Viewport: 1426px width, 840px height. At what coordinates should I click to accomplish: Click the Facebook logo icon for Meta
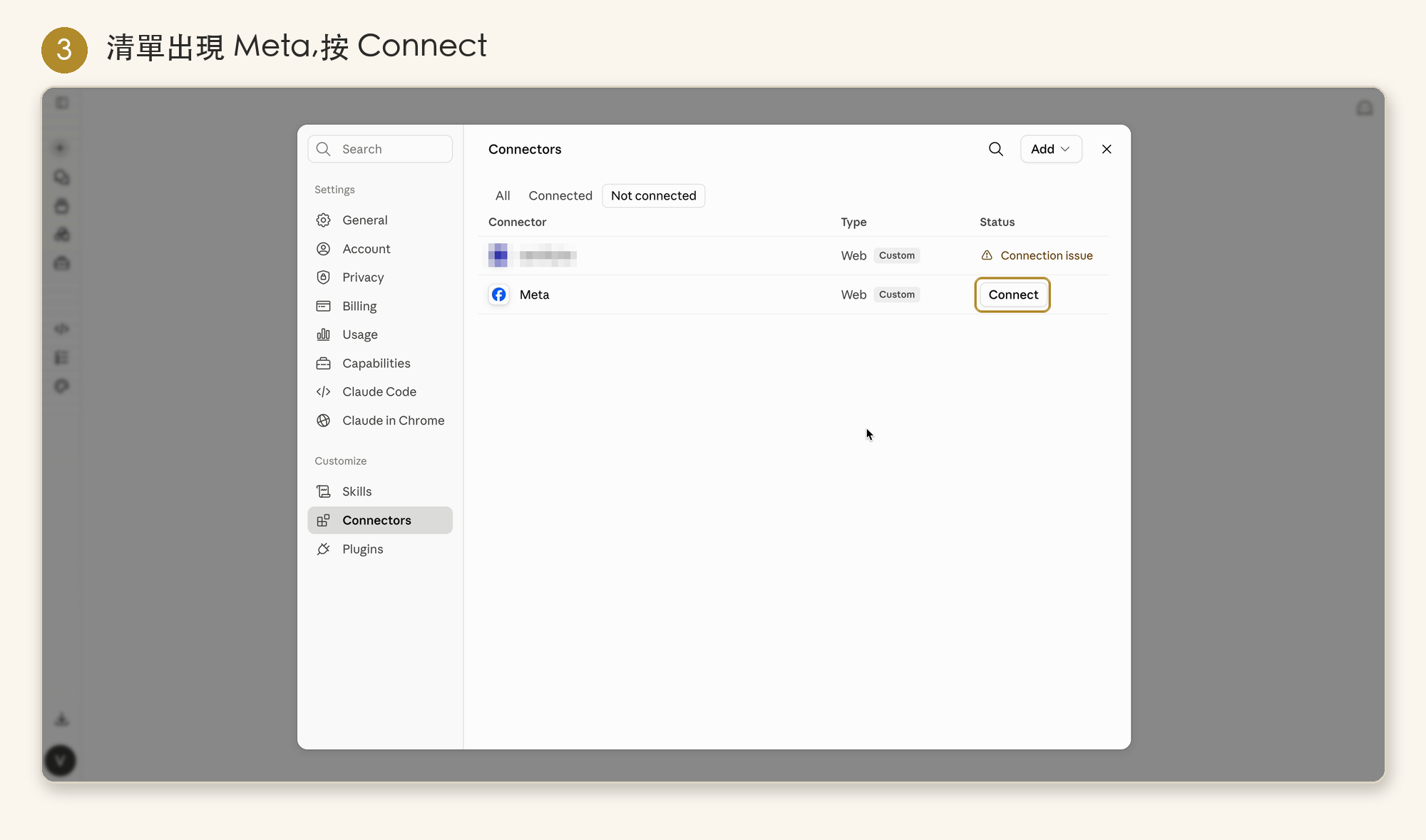coord(499,294)
